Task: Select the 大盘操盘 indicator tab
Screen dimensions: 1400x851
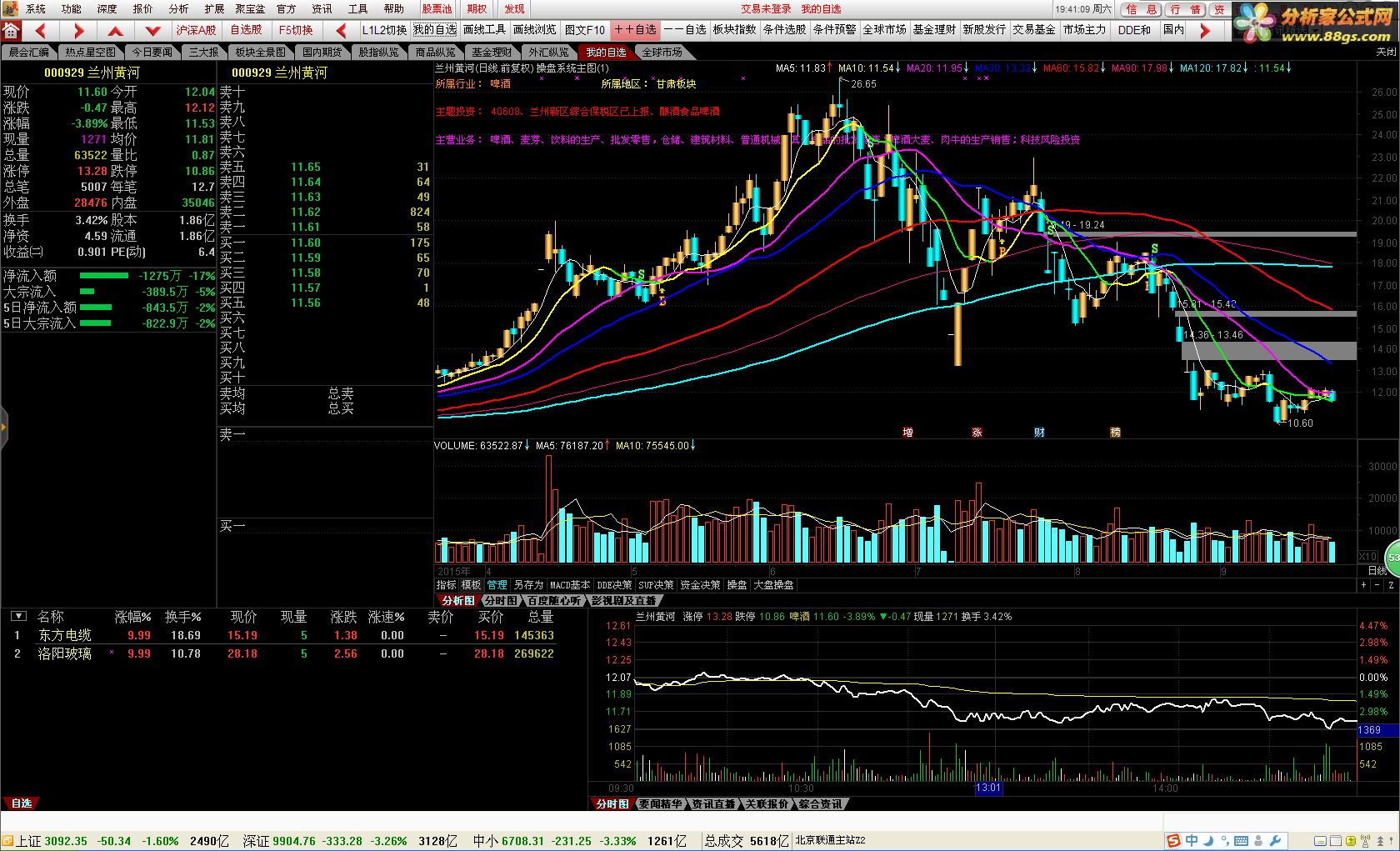Action: (x=774, y=585)
